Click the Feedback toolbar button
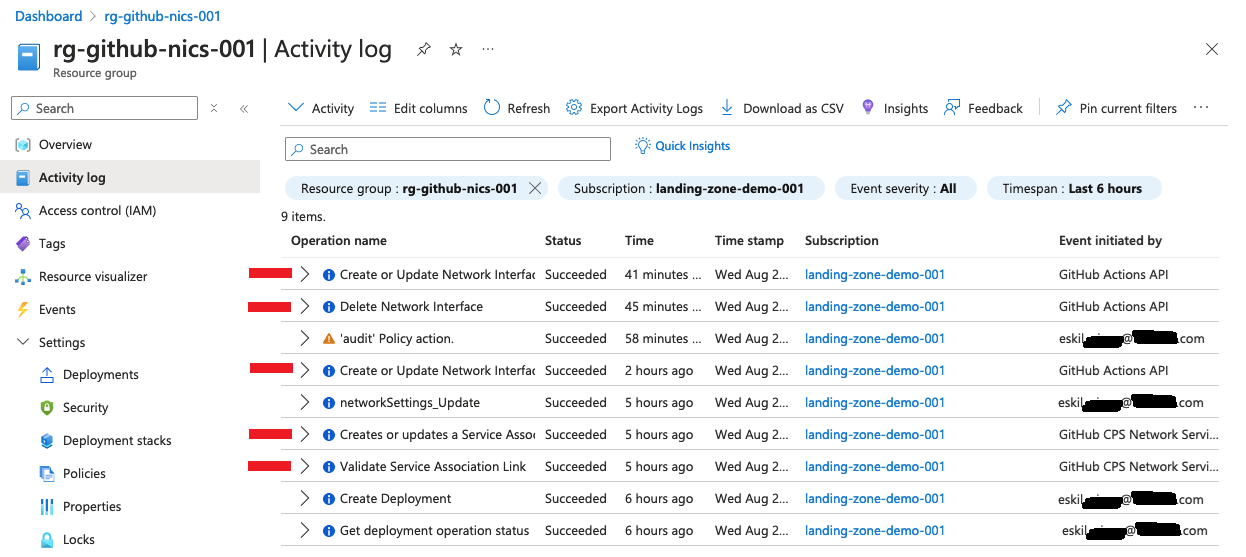The height and width of the screenshot is (557, 1246). pos(984,108)
